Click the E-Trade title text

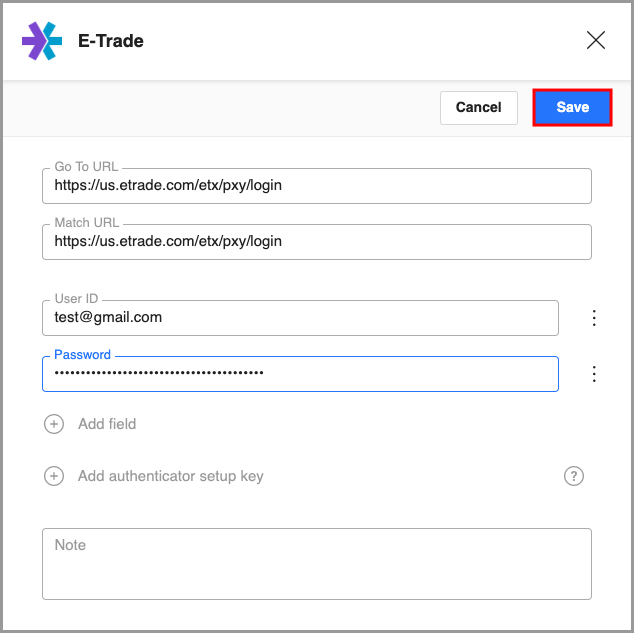pos(111,41)
